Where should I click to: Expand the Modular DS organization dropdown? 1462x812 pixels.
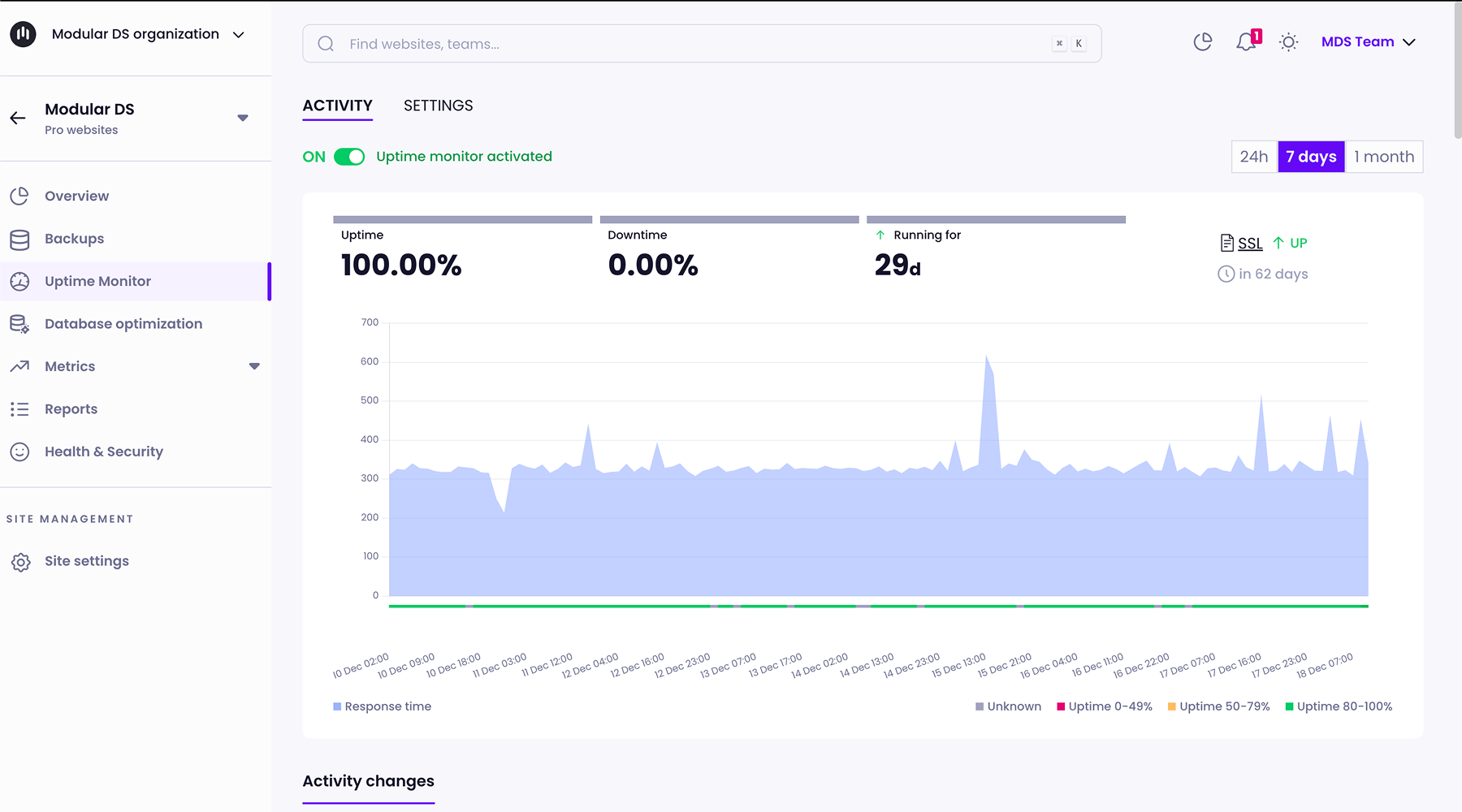pos(238,35)
